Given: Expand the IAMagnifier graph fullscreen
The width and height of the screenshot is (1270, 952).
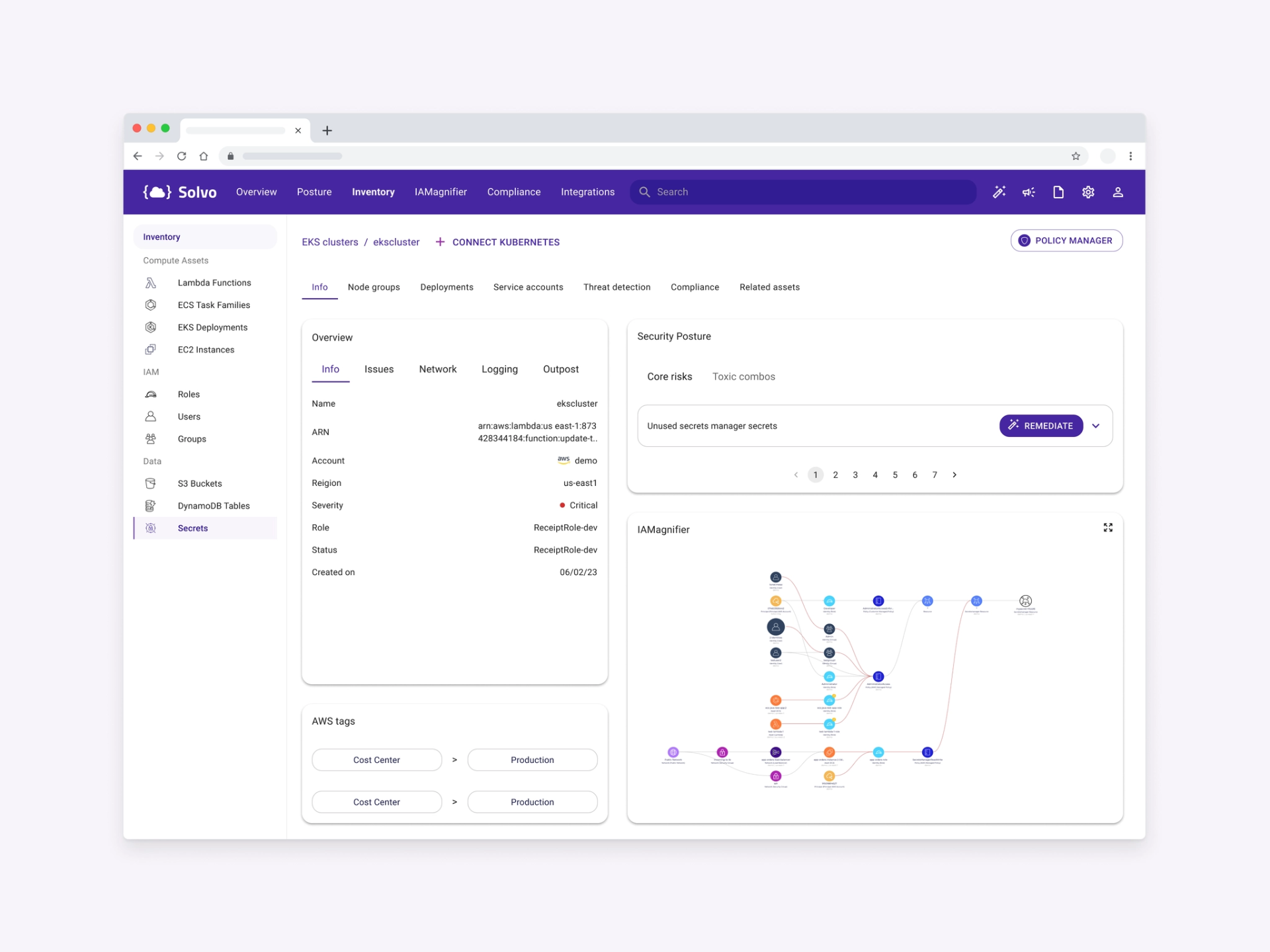Looking at the screenshot, I should 1108,528.
